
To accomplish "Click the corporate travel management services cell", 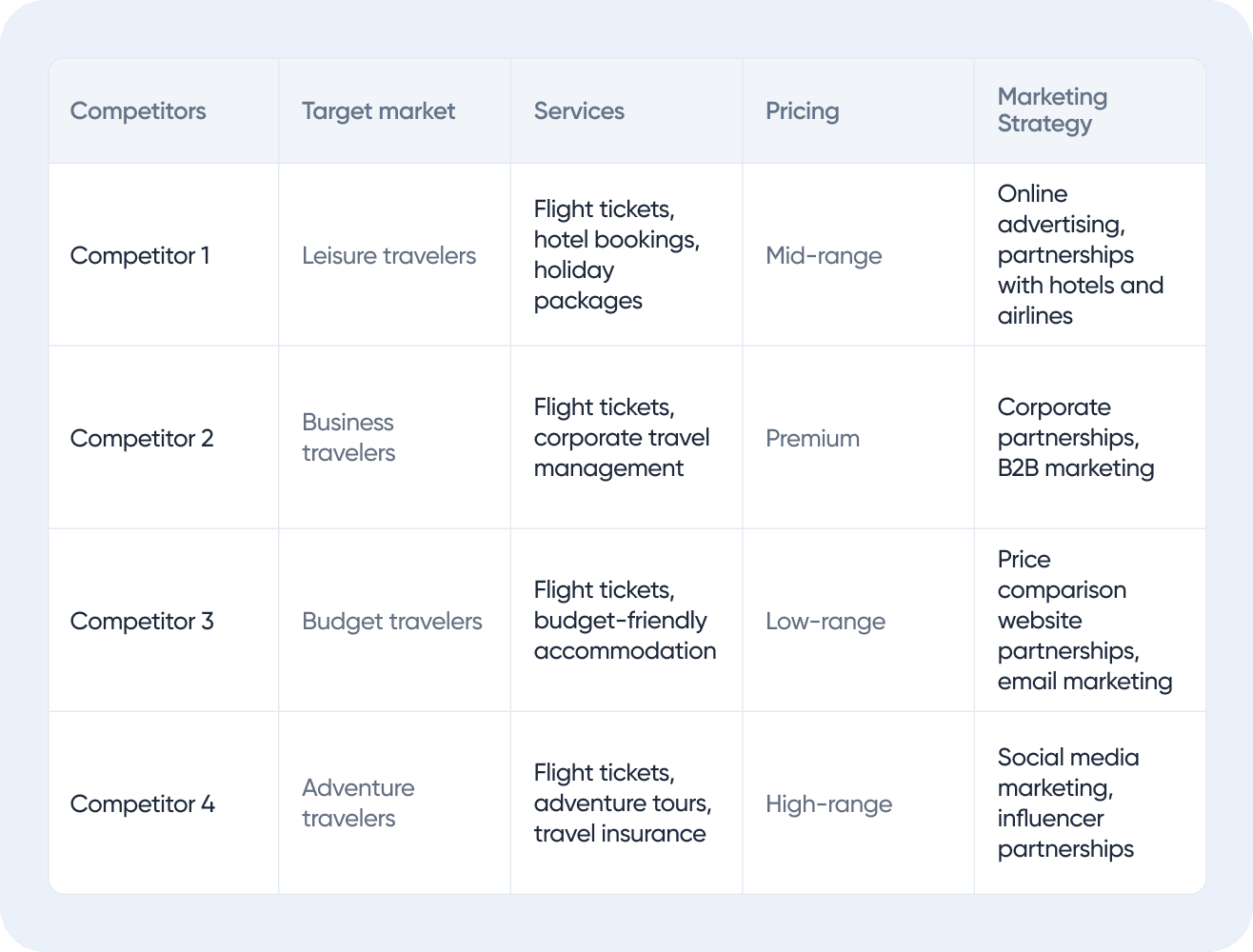I will pyautogui.click(x=622, y=438).
